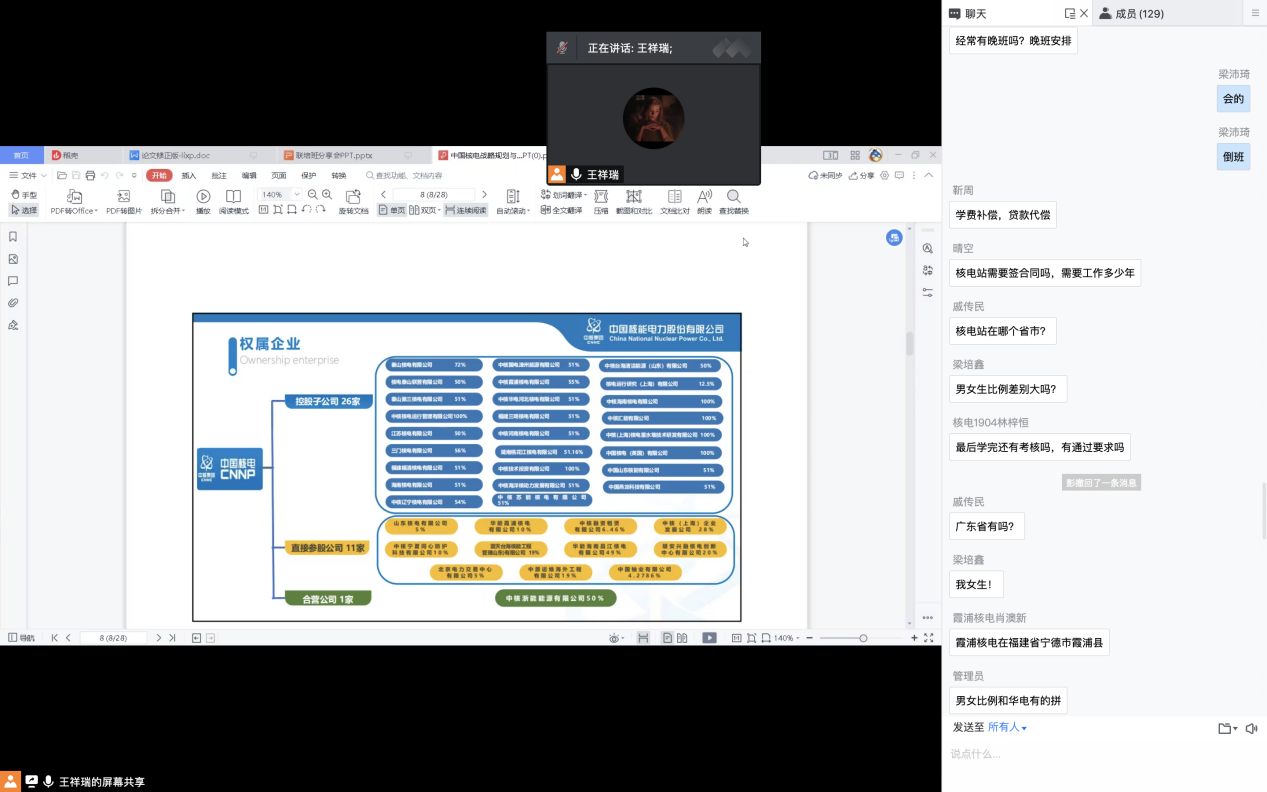The image size is (1267, 792).
Task: Switch to the 插入 ribbon tab
Action: 189,175
